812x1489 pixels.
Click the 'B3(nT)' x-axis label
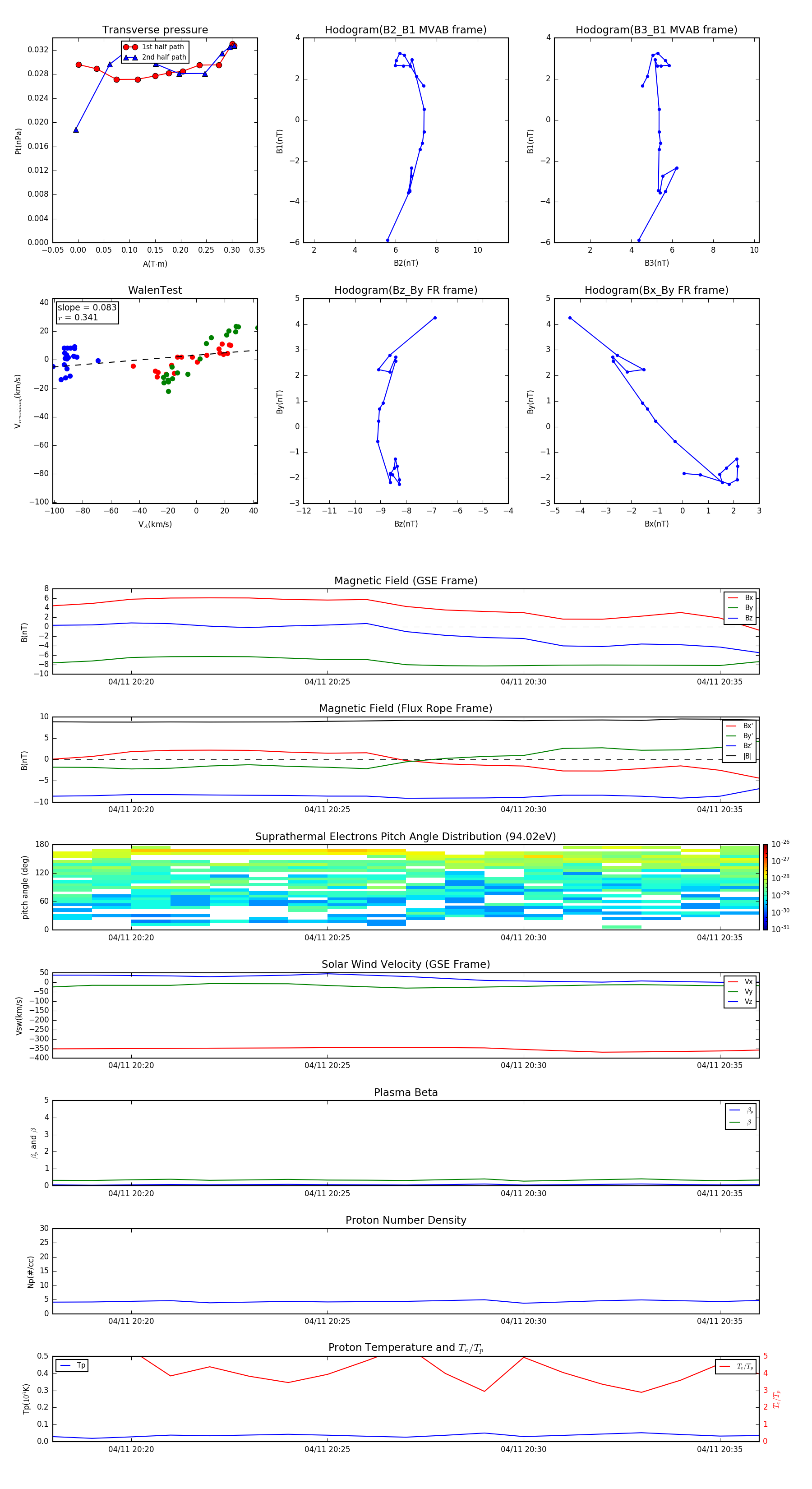(656, 263)
